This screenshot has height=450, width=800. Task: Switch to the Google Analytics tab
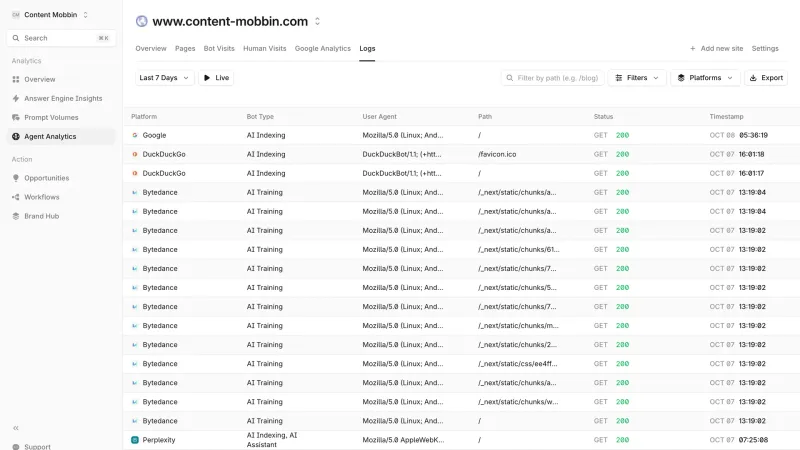point(322,48)
